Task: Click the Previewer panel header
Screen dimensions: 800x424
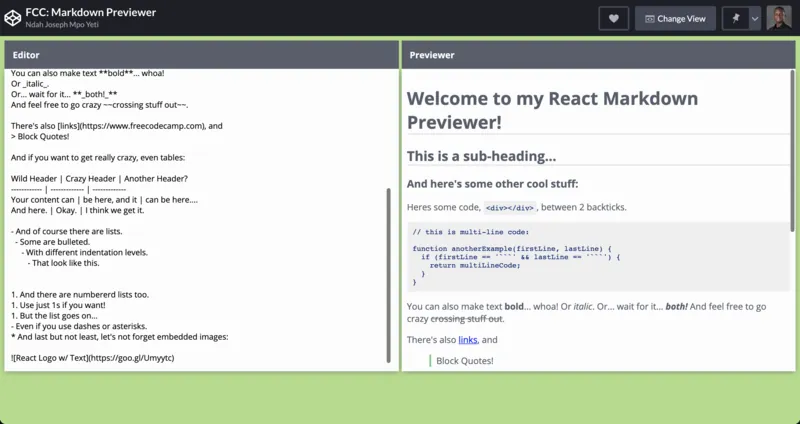Action: (598, 55)
